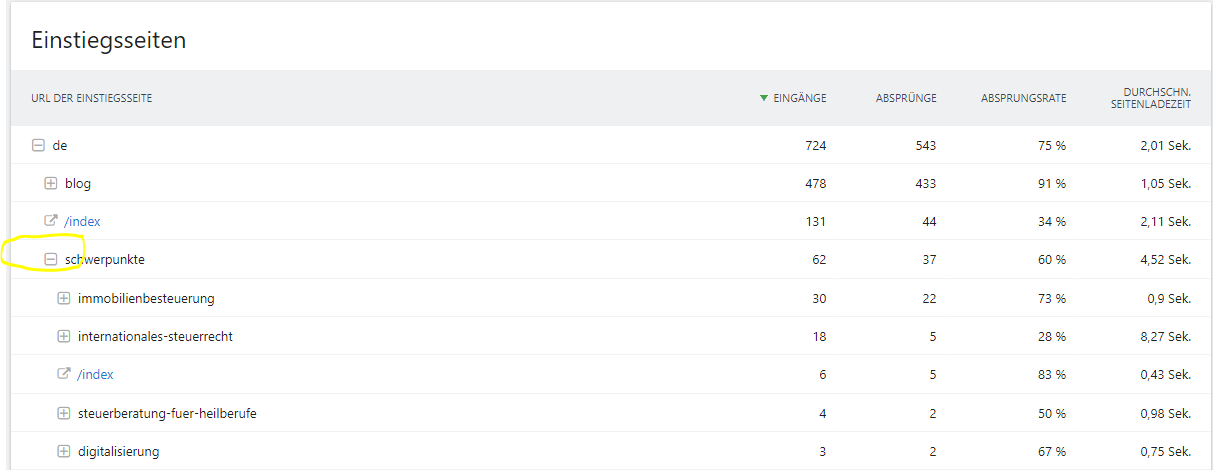Sort by Durchschn. Seitenladezeit column
The width and height of the screenshot is (1213, 470).
click(x=1150, y=98)
